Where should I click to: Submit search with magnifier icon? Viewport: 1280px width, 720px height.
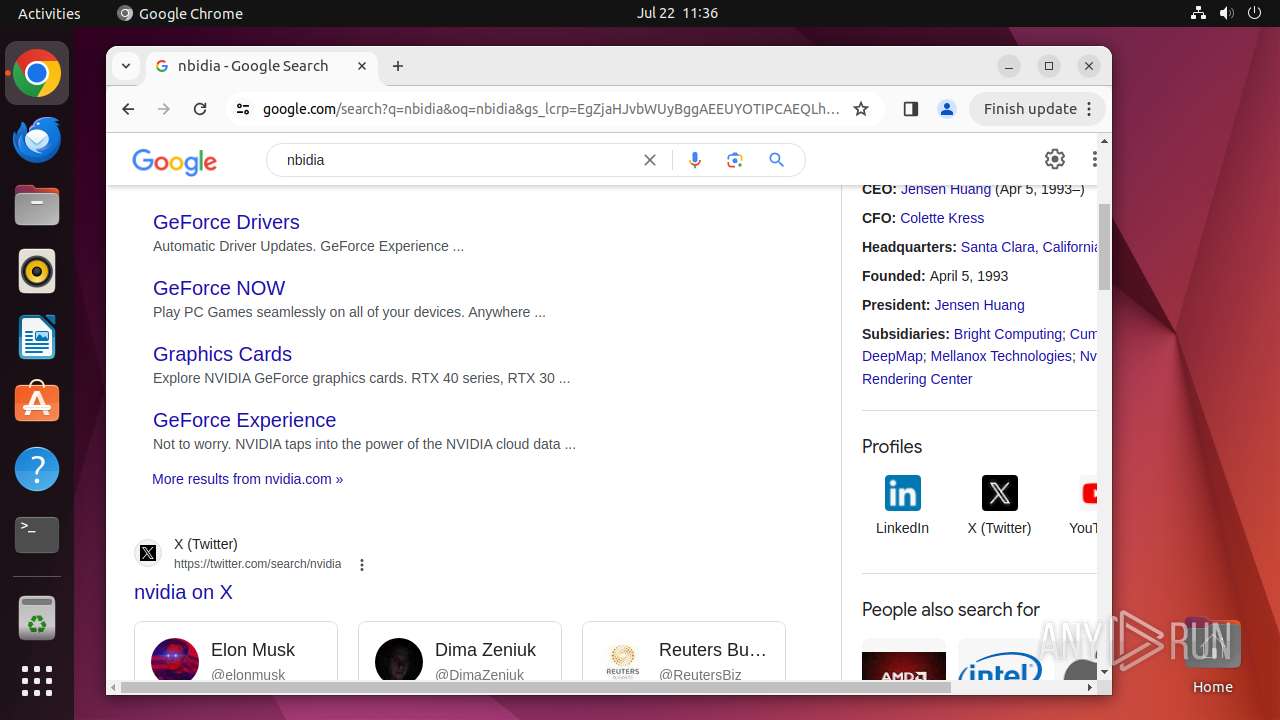tap(777, 160)
